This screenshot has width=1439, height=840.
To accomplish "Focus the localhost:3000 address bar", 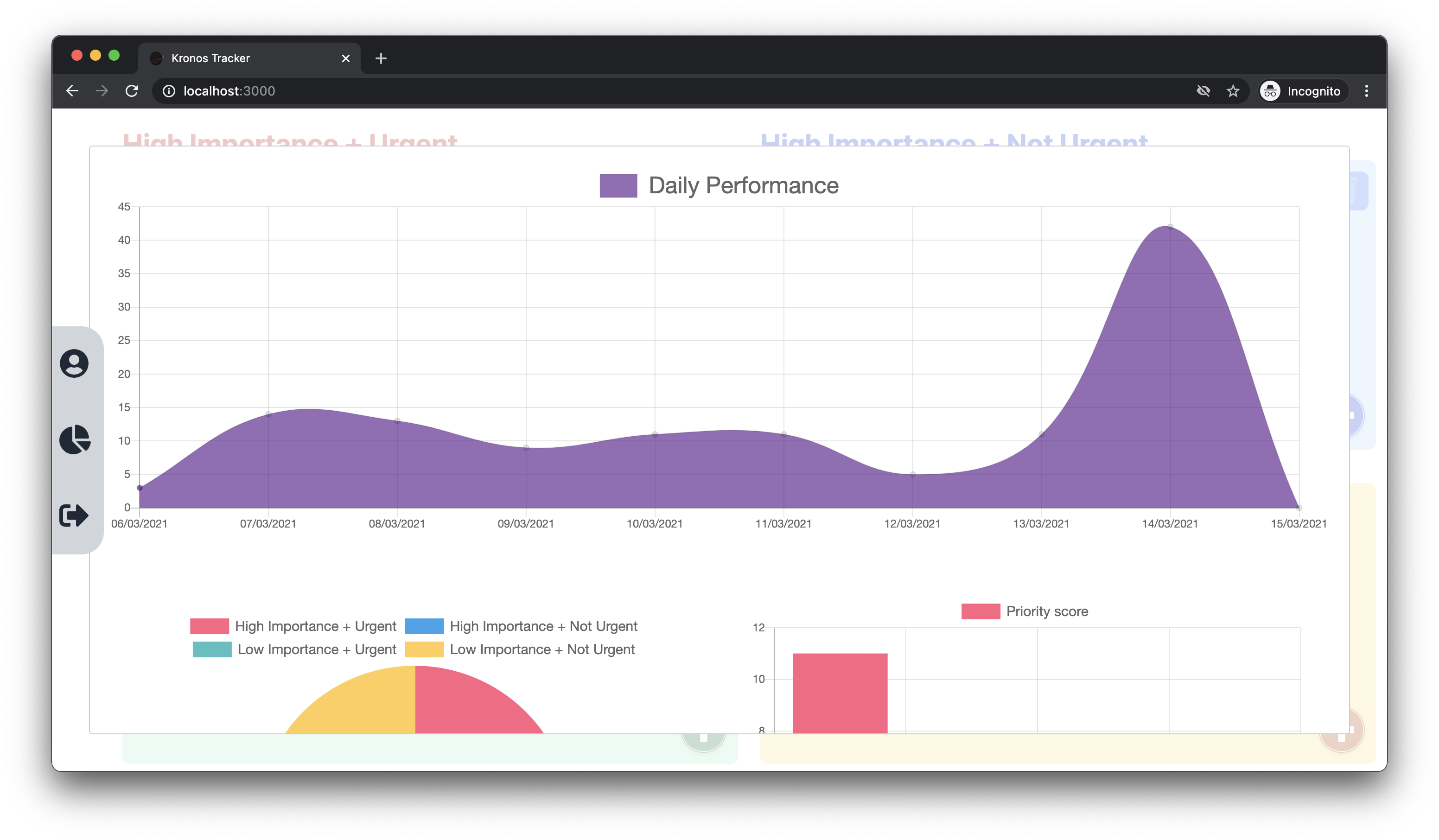I will [674, 91].
